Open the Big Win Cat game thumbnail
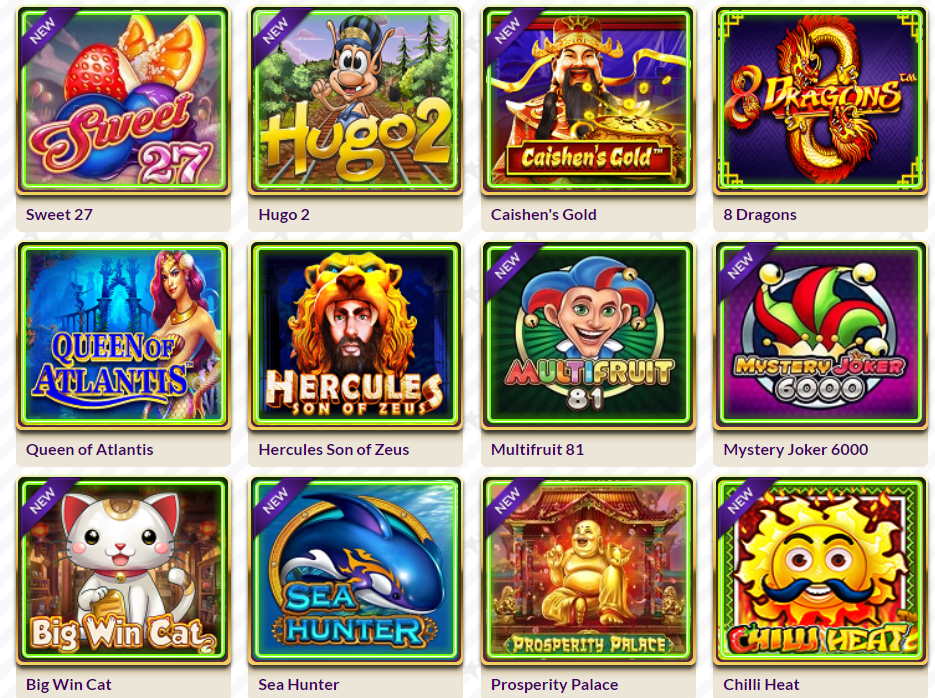This screenshot has width=935, height=698. 123,570
